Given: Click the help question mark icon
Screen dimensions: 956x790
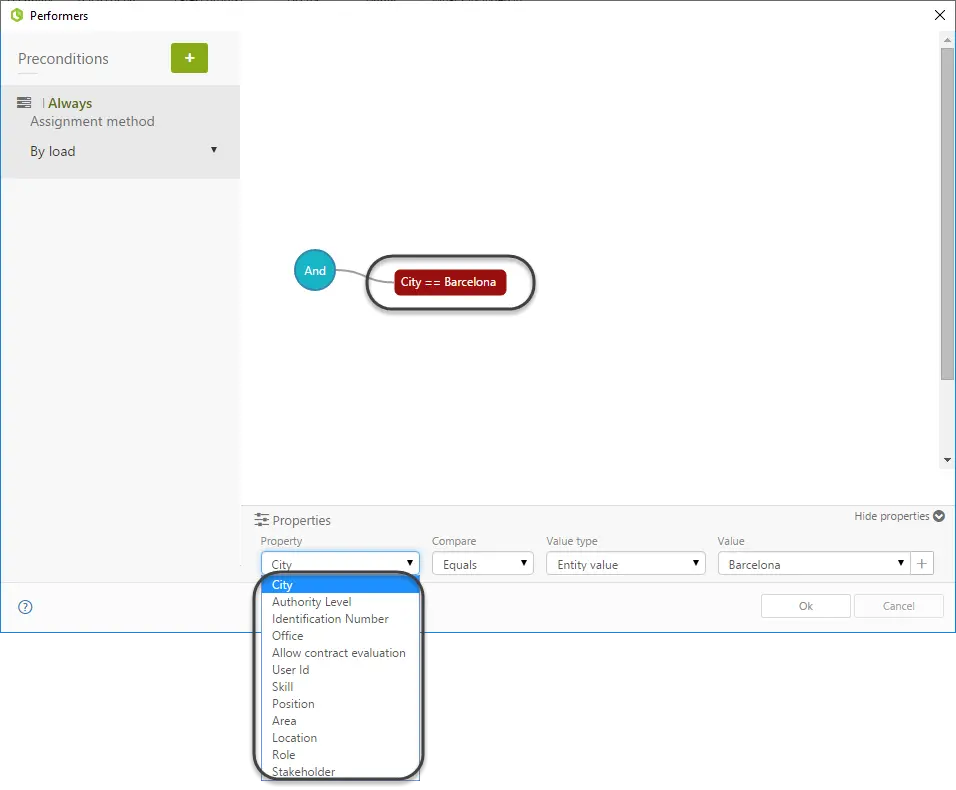Looking at the screenshot, I should 25,607.
